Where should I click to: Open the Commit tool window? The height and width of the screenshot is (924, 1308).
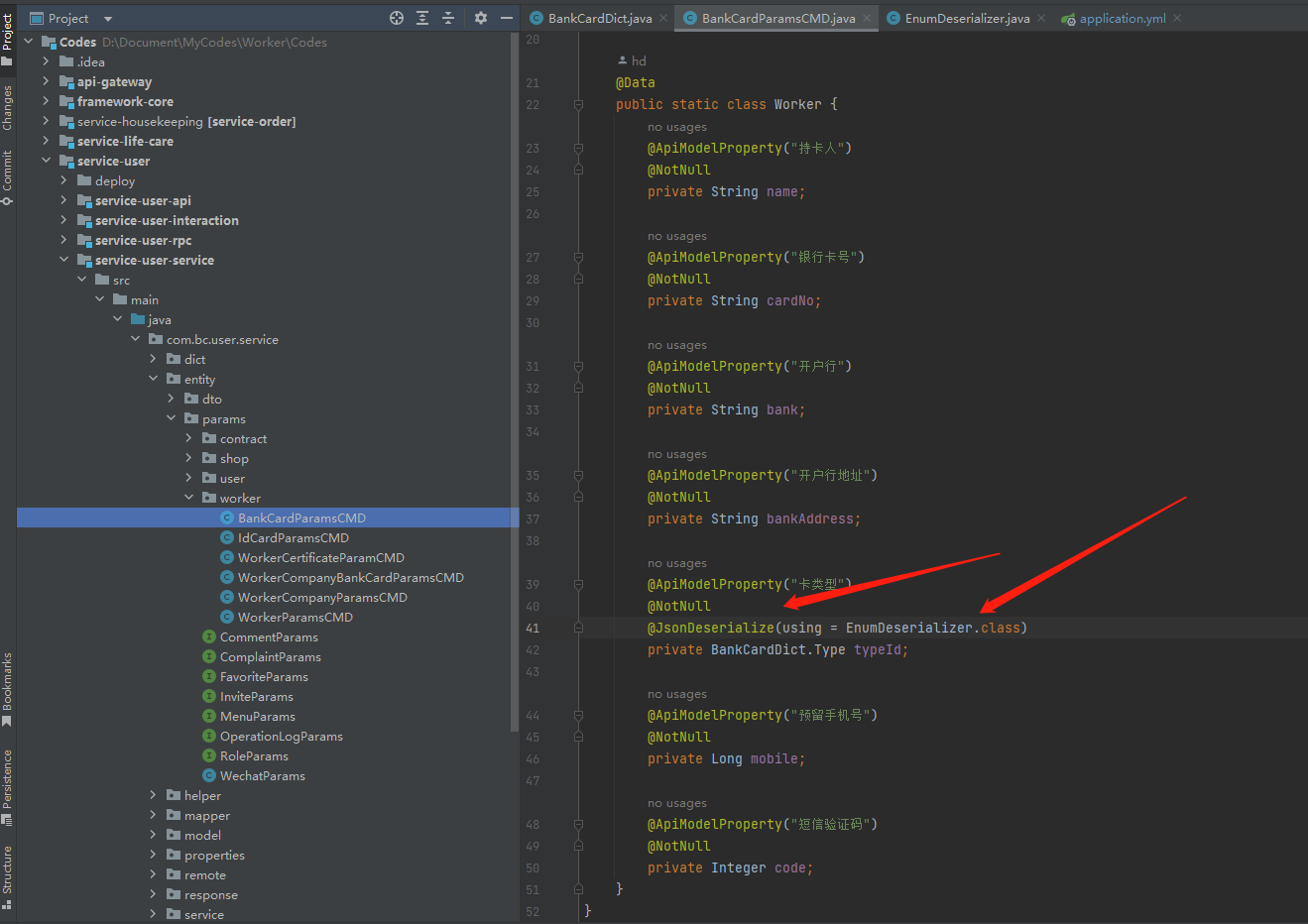[8, 177]
